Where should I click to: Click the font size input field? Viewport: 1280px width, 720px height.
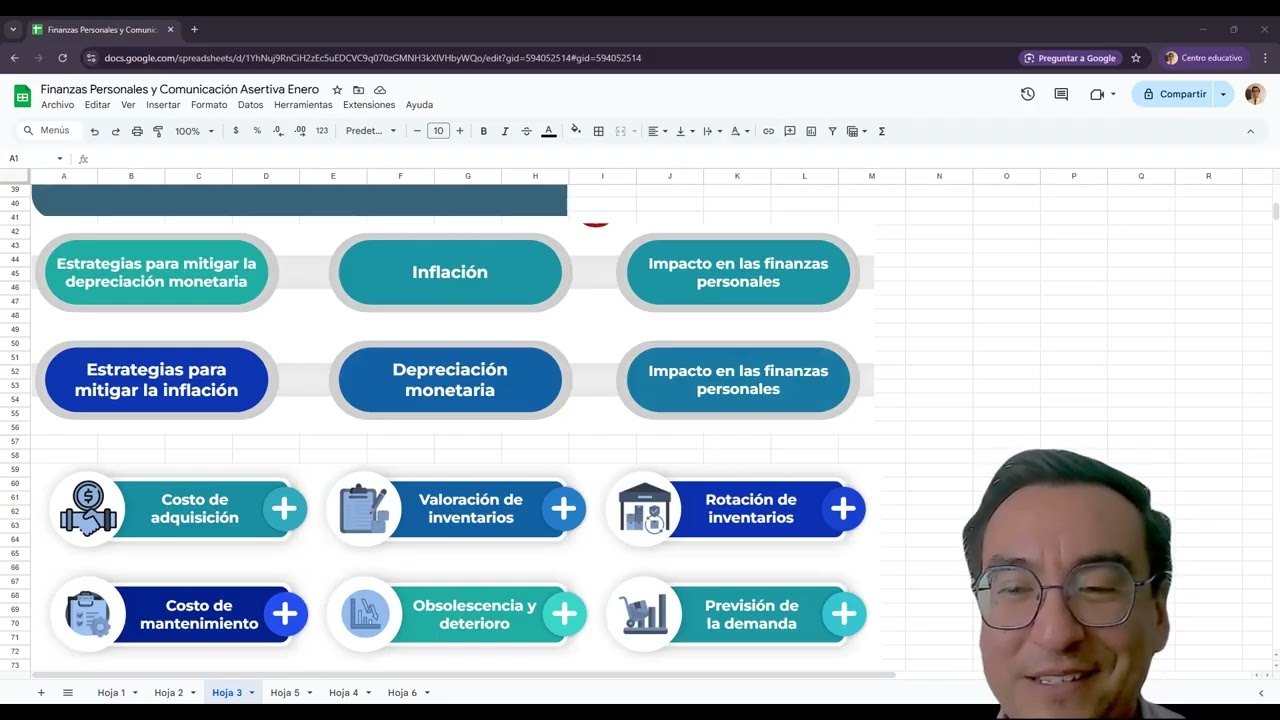coord(438,131)
